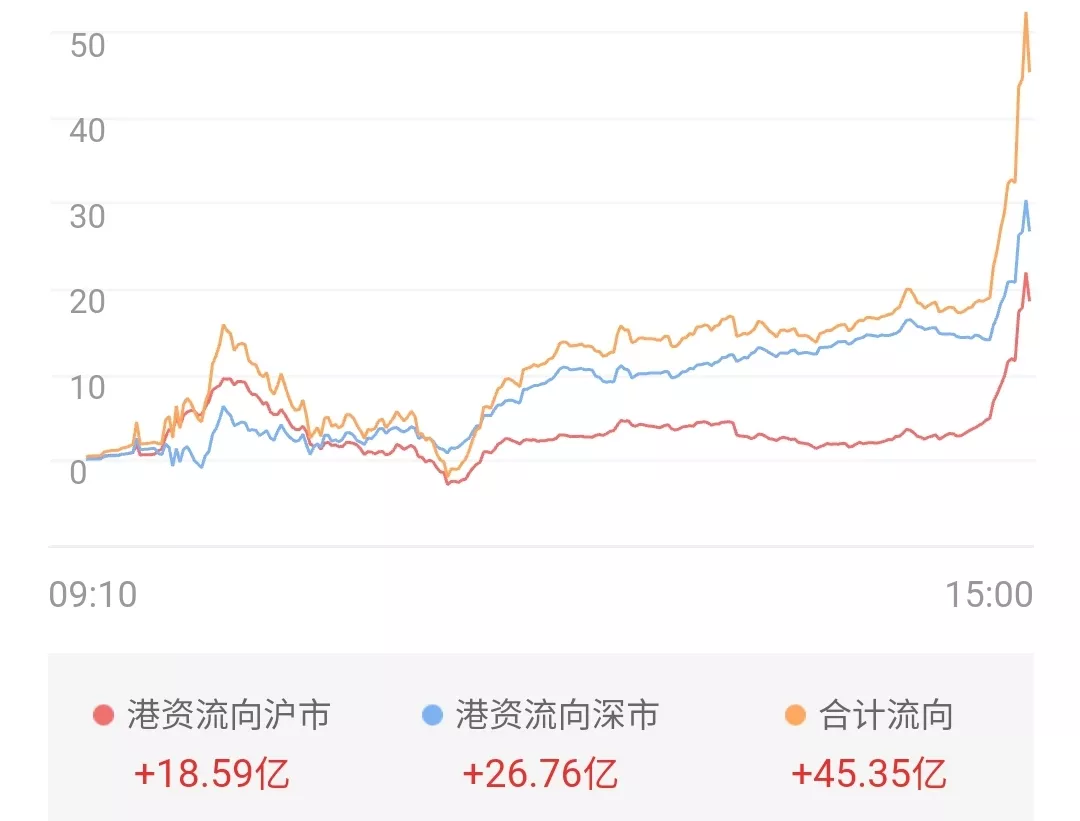
Task: Click the 50 y-axis label
Action: 87,45
